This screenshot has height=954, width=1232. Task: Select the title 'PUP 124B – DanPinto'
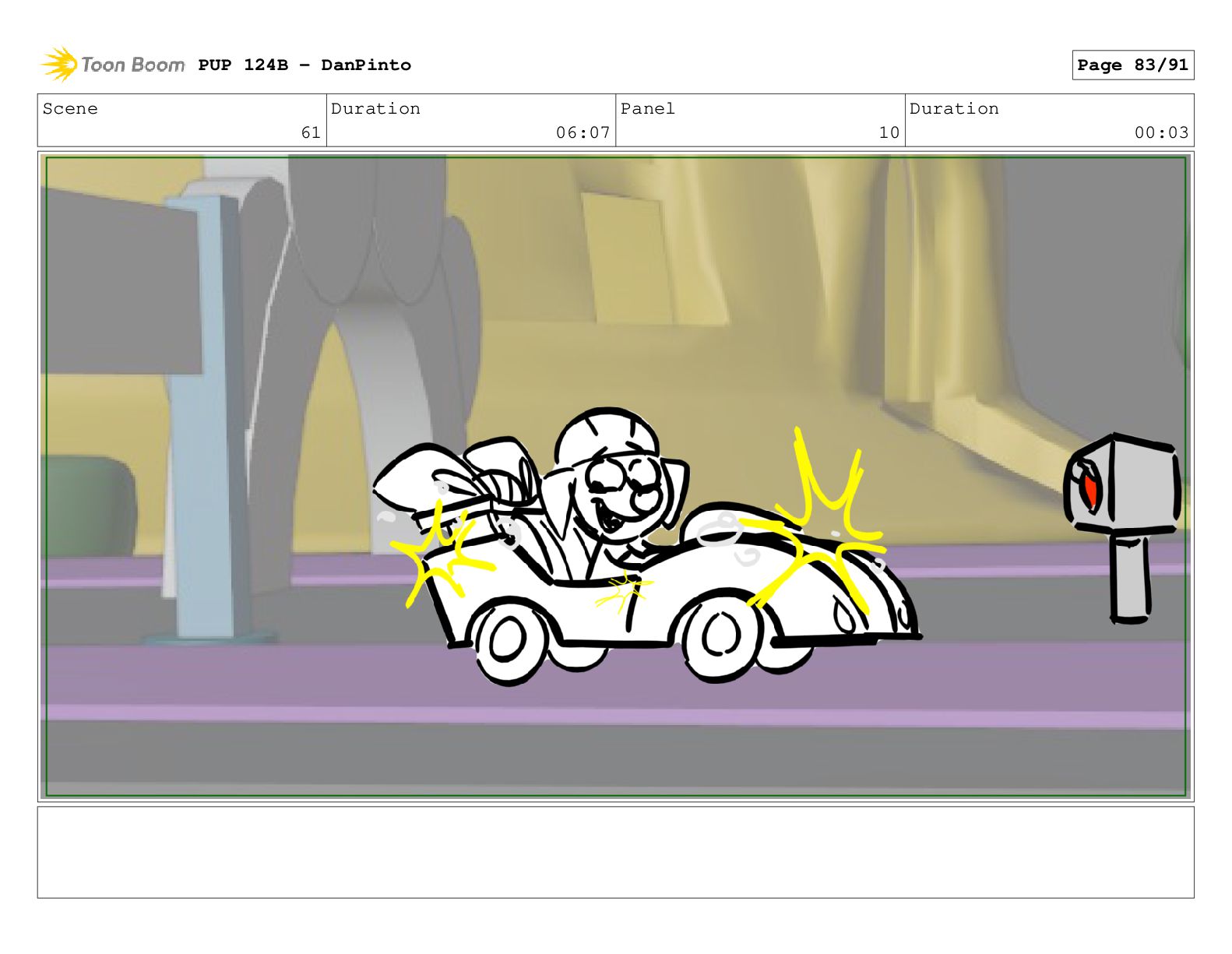304,65
